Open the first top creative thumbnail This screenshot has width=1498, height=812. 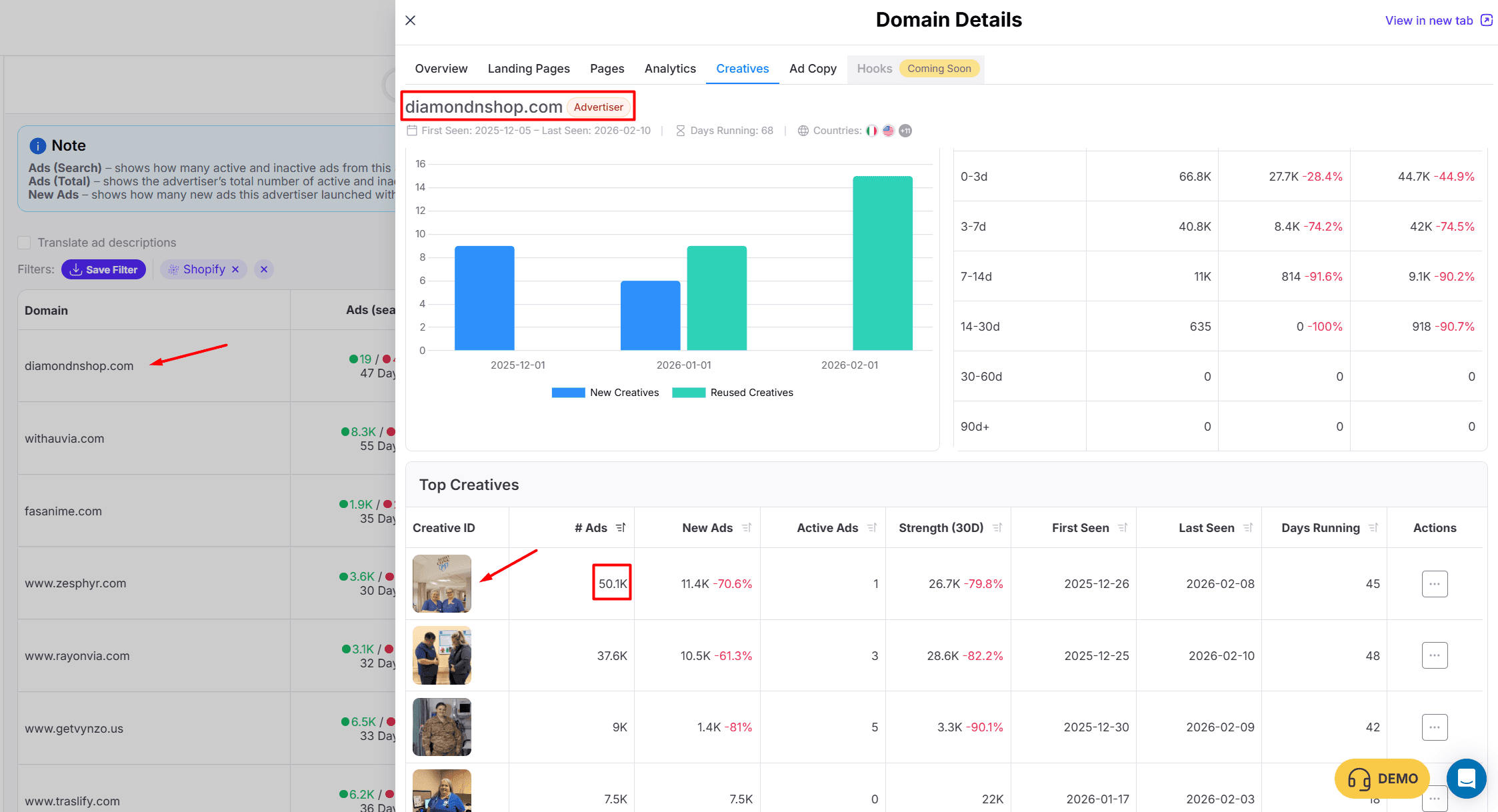pos(442,583)
